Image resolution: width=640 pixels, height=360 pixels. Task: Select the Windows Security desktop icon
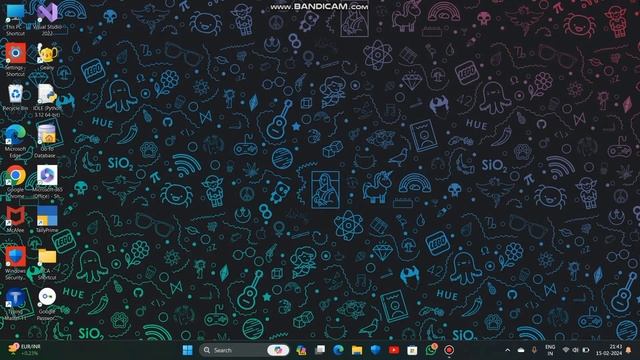click(16, 263)
